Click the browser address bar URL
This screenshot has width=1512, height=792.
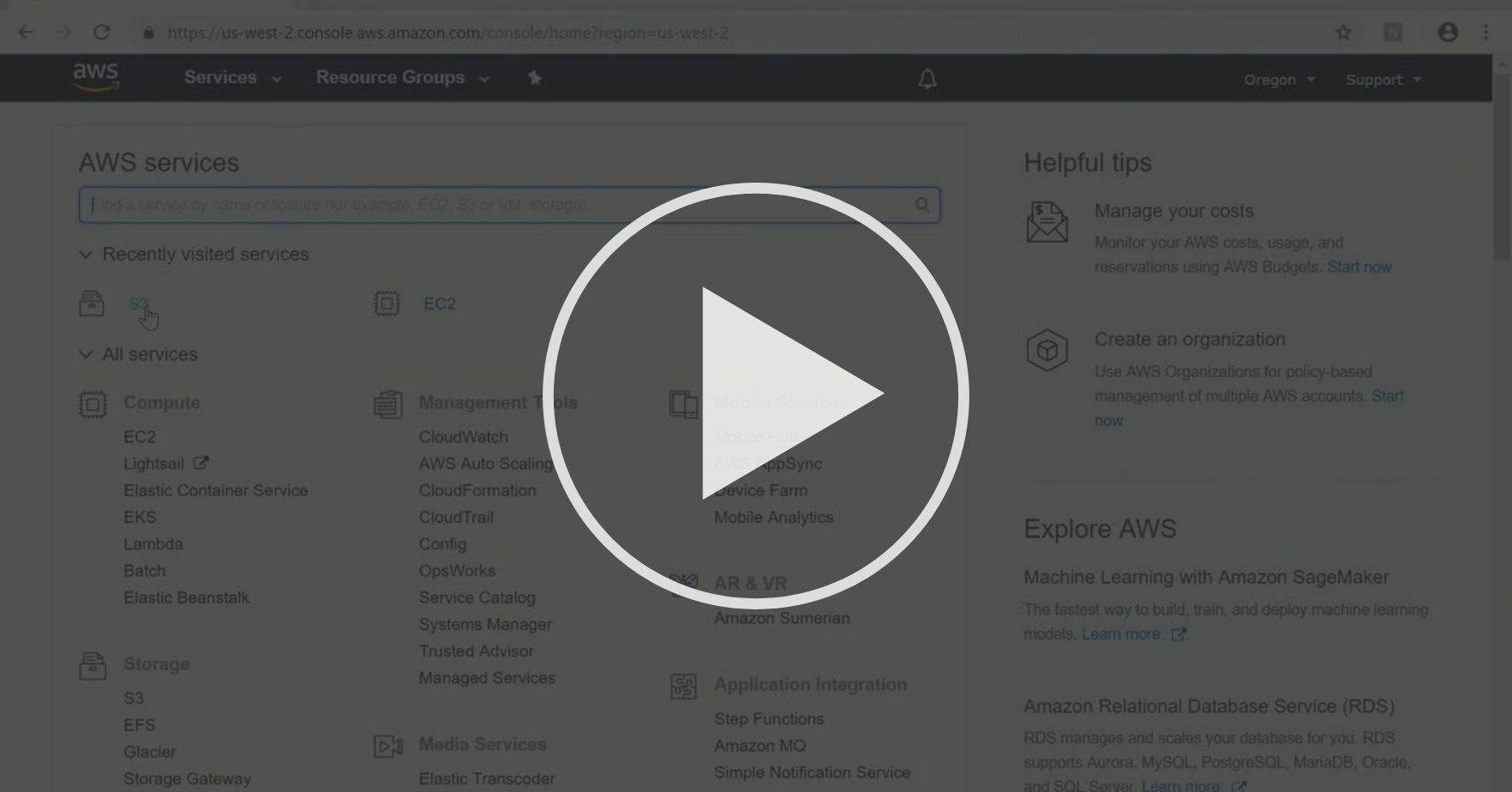click(448, 32)
